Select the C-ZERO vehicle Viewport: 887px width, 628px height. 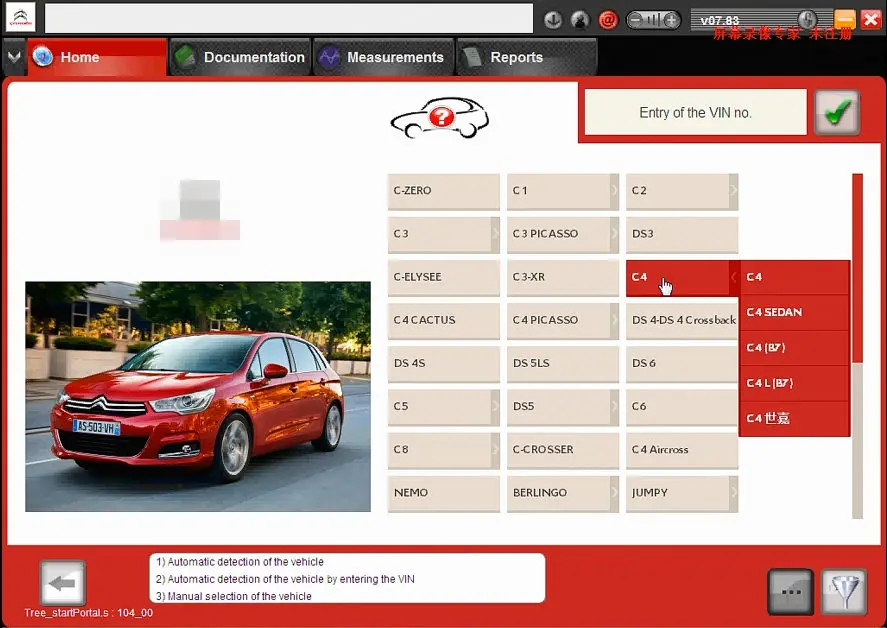pos(444,191)
